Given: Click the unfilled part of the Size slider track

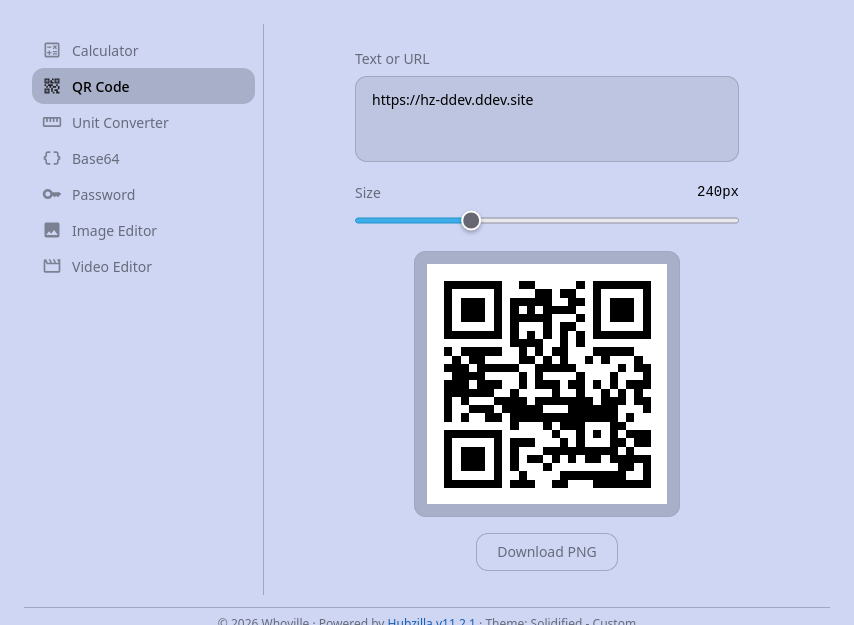Looking at the screenshot, I should 609,220.
